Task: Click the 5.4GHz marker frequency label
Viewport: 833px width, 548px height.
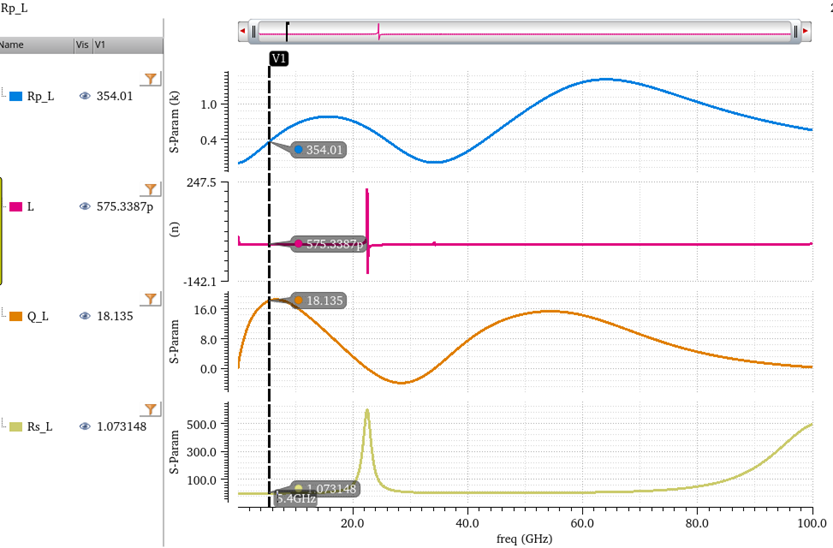Action: click(297, 498)
